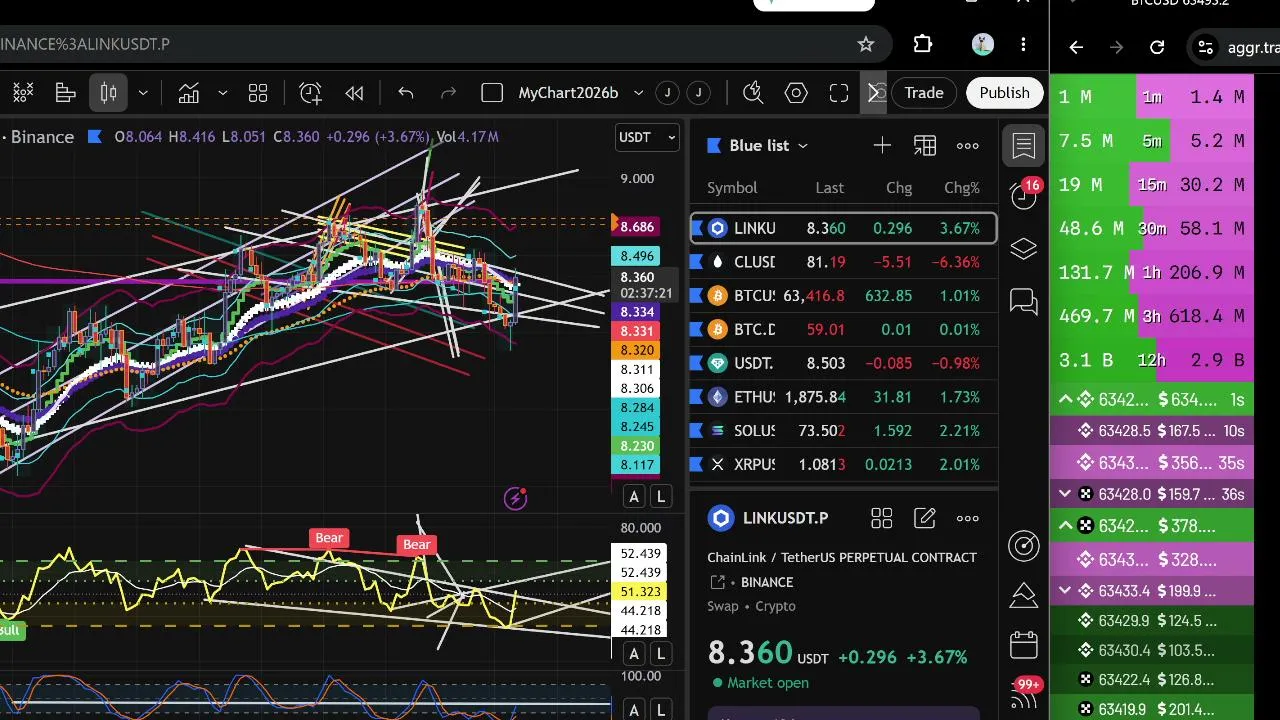Open the watchlist three-dots more menu
Image resolution: width=1280 pixels, height=720 pixels.
tap(968, 146)
